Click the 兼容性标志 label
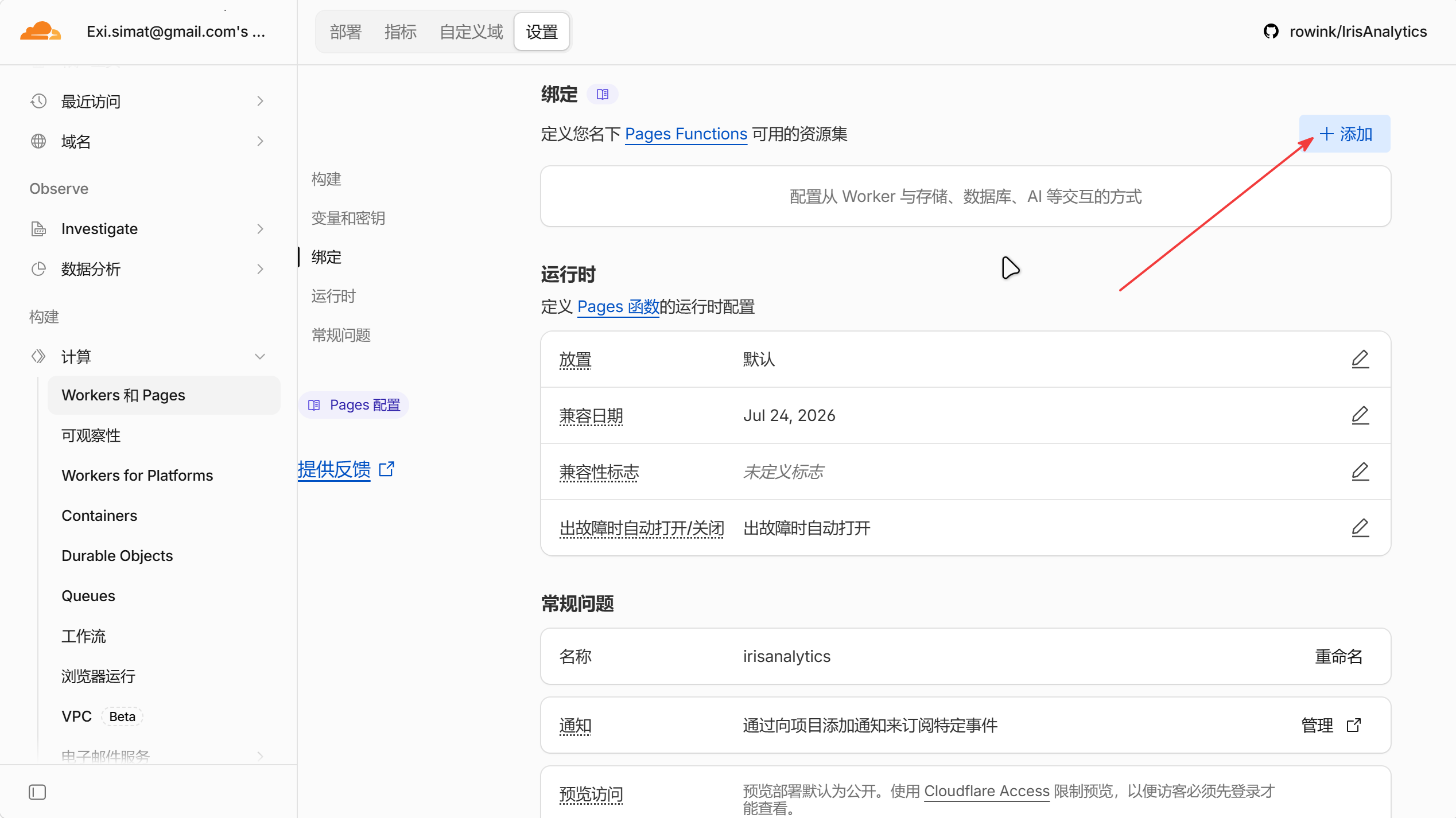This screenshot has width=1456, height=818. click(x=599, y=472)
